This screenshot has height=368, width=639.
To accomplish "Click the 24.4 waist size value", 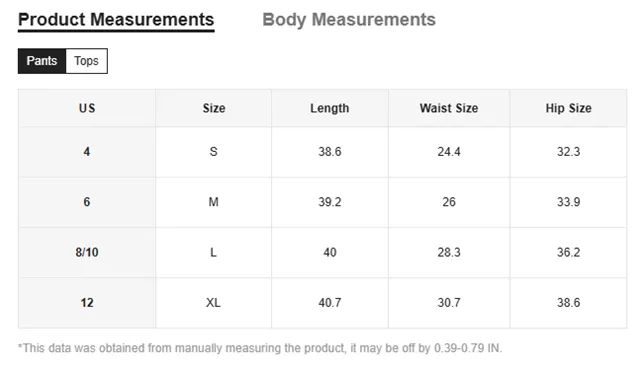I will click(449, 152).
